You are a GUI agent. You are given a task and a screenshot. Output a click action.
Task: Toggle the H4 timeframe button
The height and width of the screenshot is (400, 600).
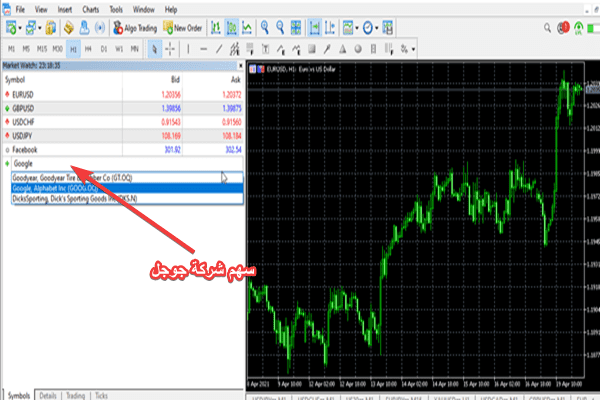tap(88, 47)
